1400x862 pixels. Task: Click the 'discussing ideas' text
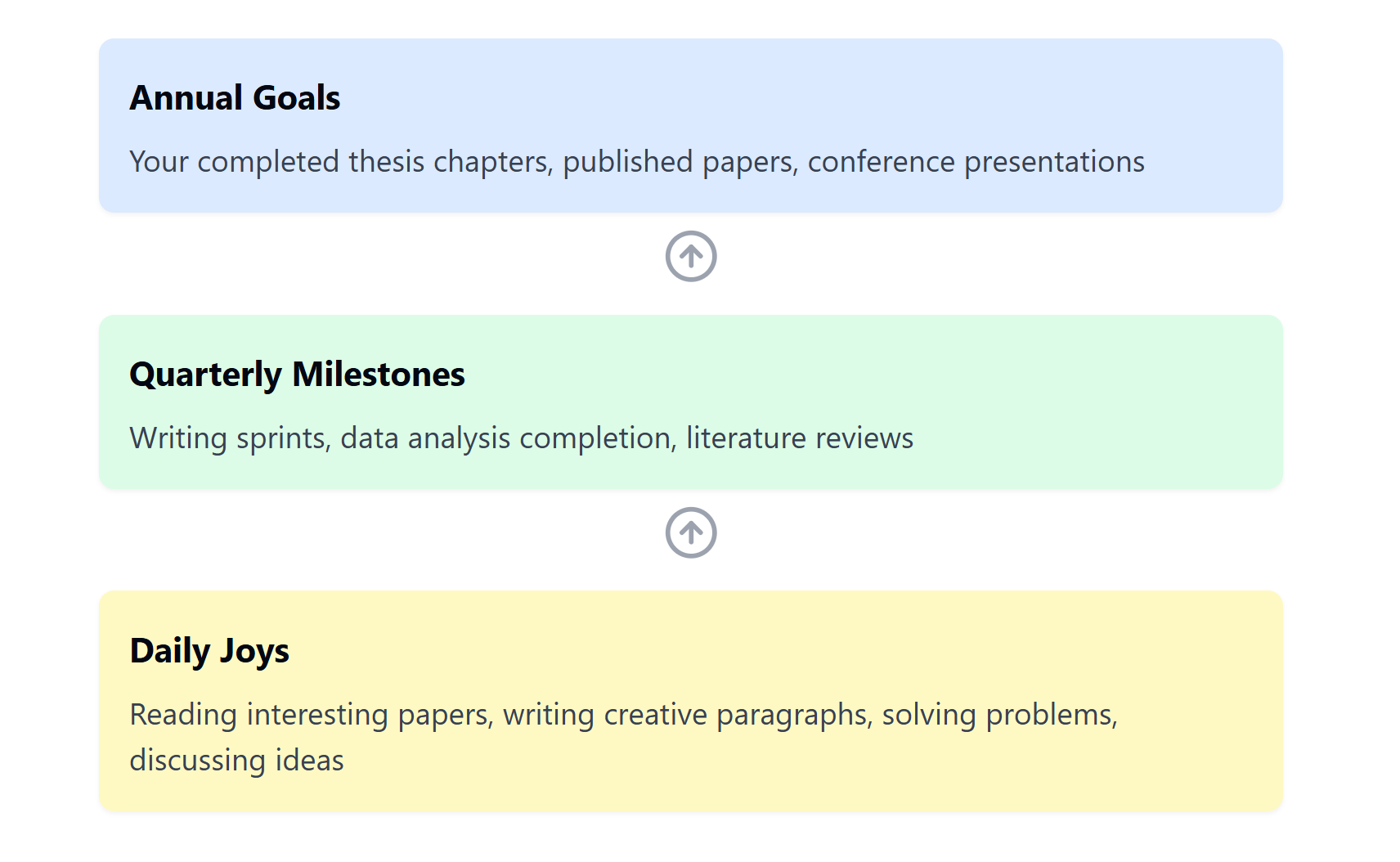tap(237, 761)
